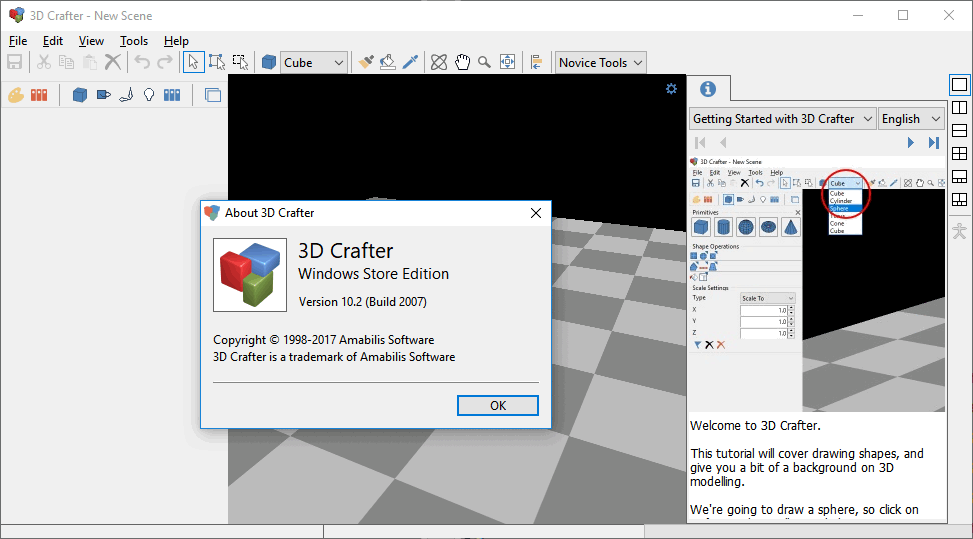Open the Cube shape dropdown
This screenshot has height=539, width=973.
[x=313, y=63]
